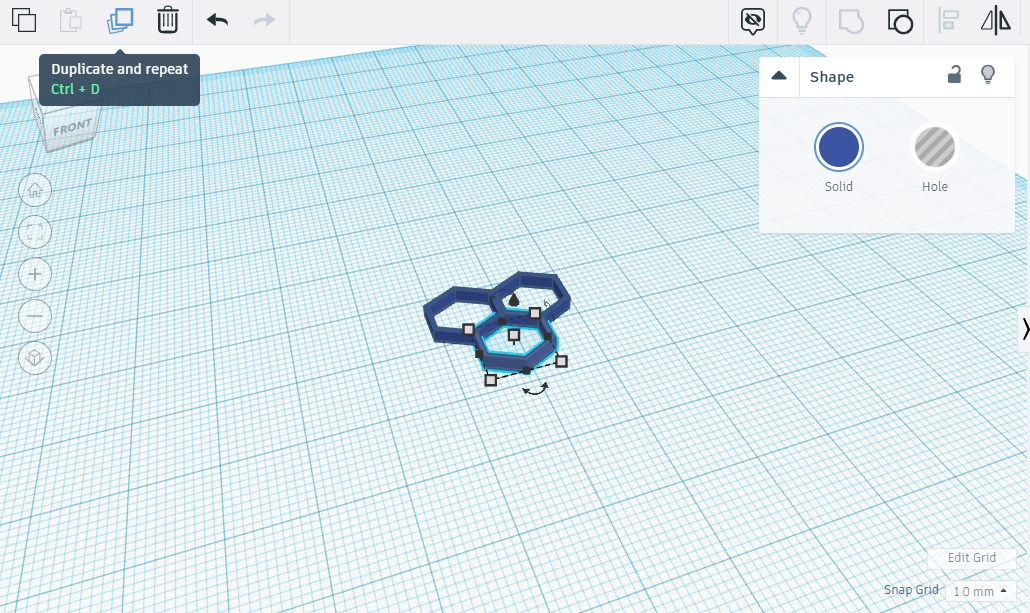The height and width of the screenshot is (613, 1030).
Task: Toggle the lock in the Shape panel
Action: pyautogui.click(x=953, y=75)
